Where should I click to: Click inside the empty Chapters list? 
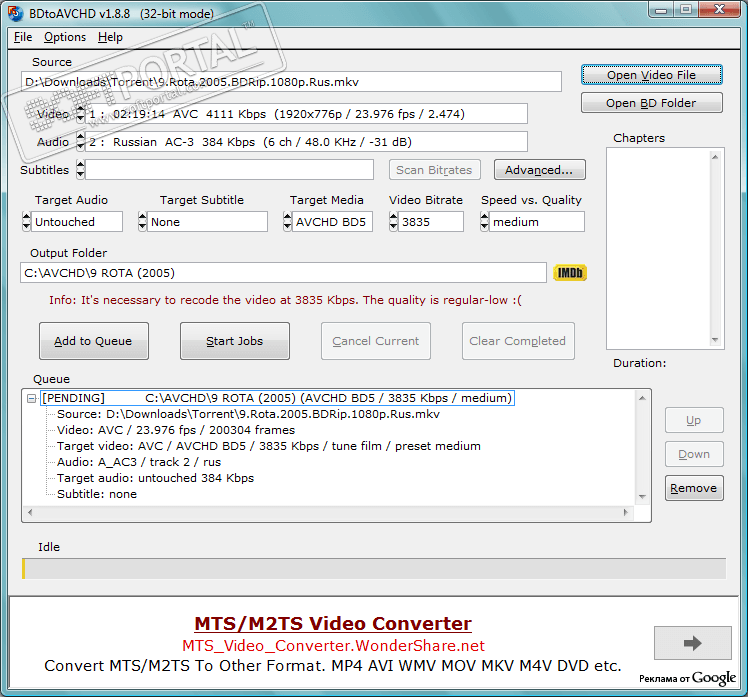click(x=658, y=249)
